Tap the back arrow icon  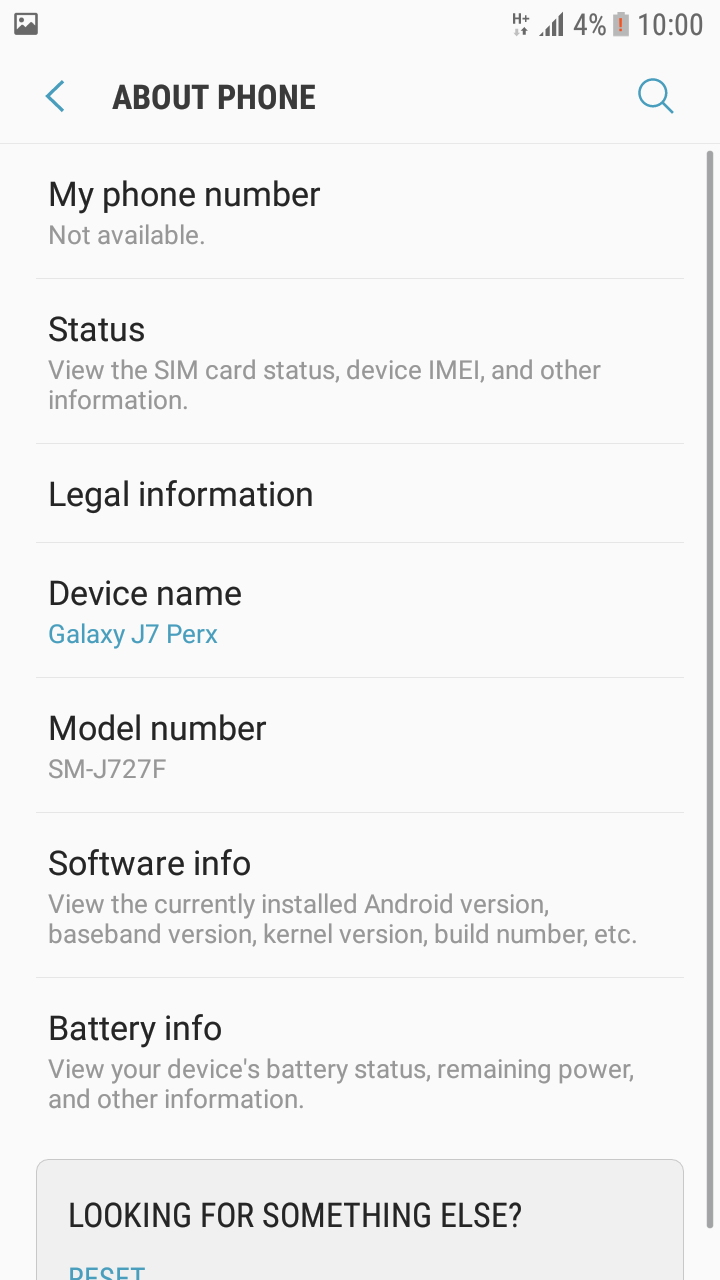tap(55, 97)
